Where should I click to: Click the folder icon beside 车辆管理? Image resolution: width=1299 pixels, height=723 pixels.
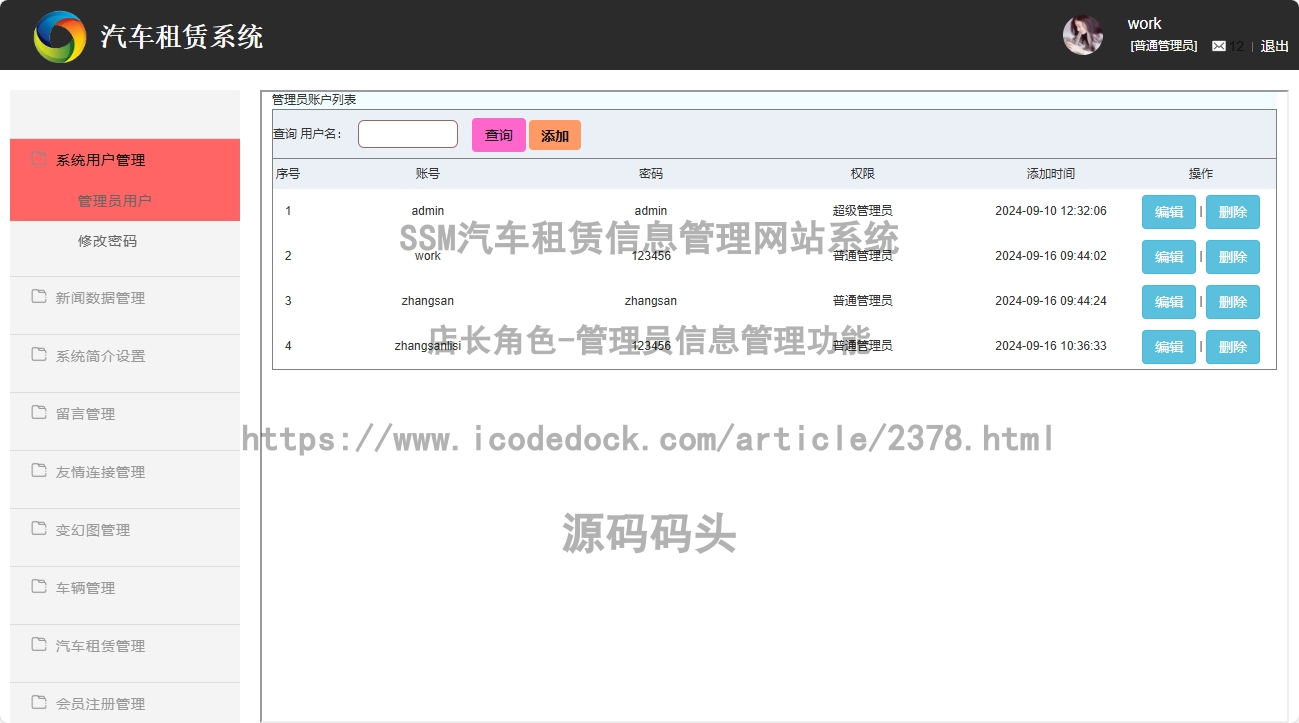click(x=39, y=586)
